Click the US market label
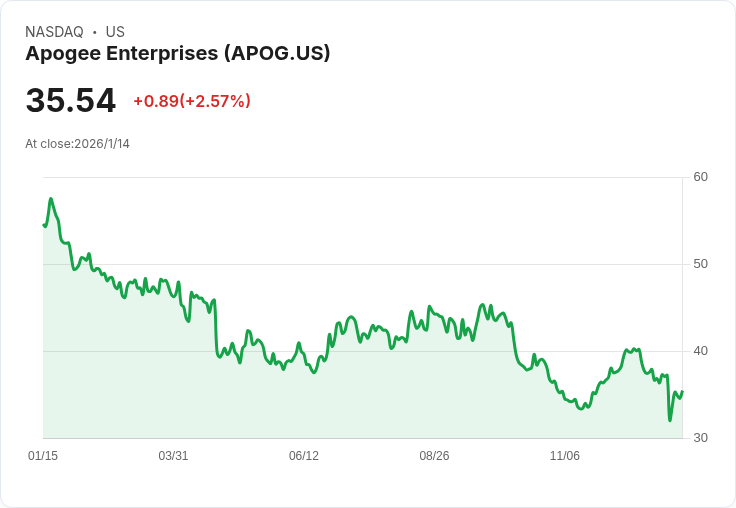Image resolution: width=736 pixels, height=508 pixels. tap(115, 32)
